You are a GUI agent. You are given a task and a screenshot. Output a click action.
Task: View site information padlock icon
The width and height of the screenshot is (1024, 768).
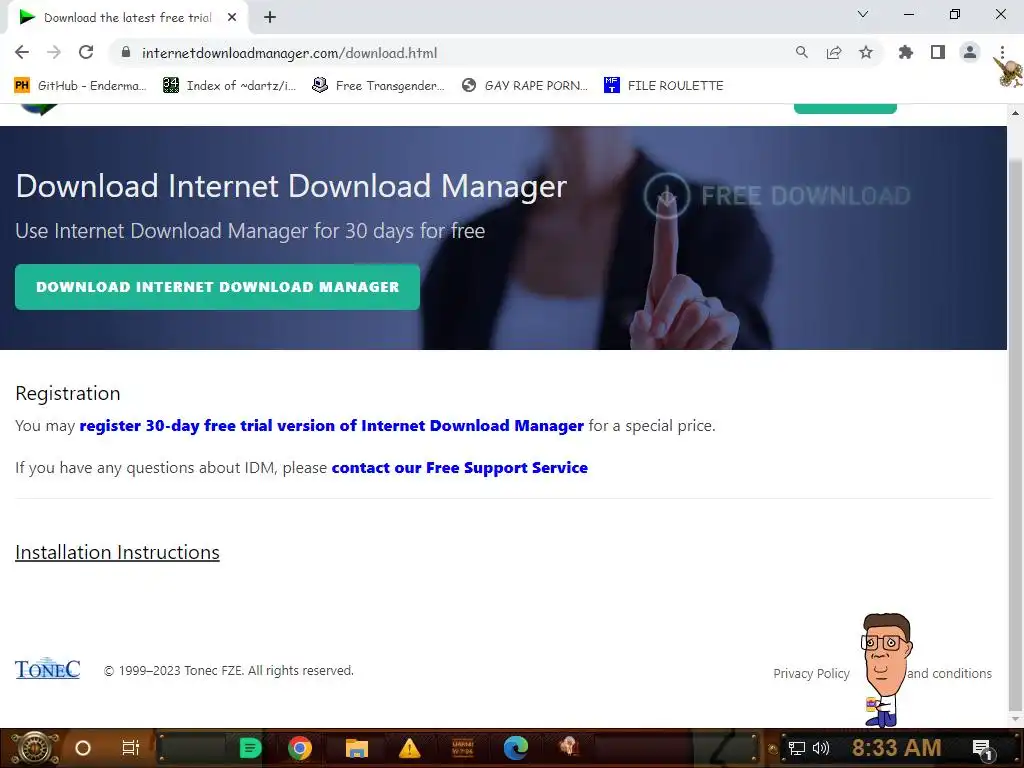coord(126,52)
